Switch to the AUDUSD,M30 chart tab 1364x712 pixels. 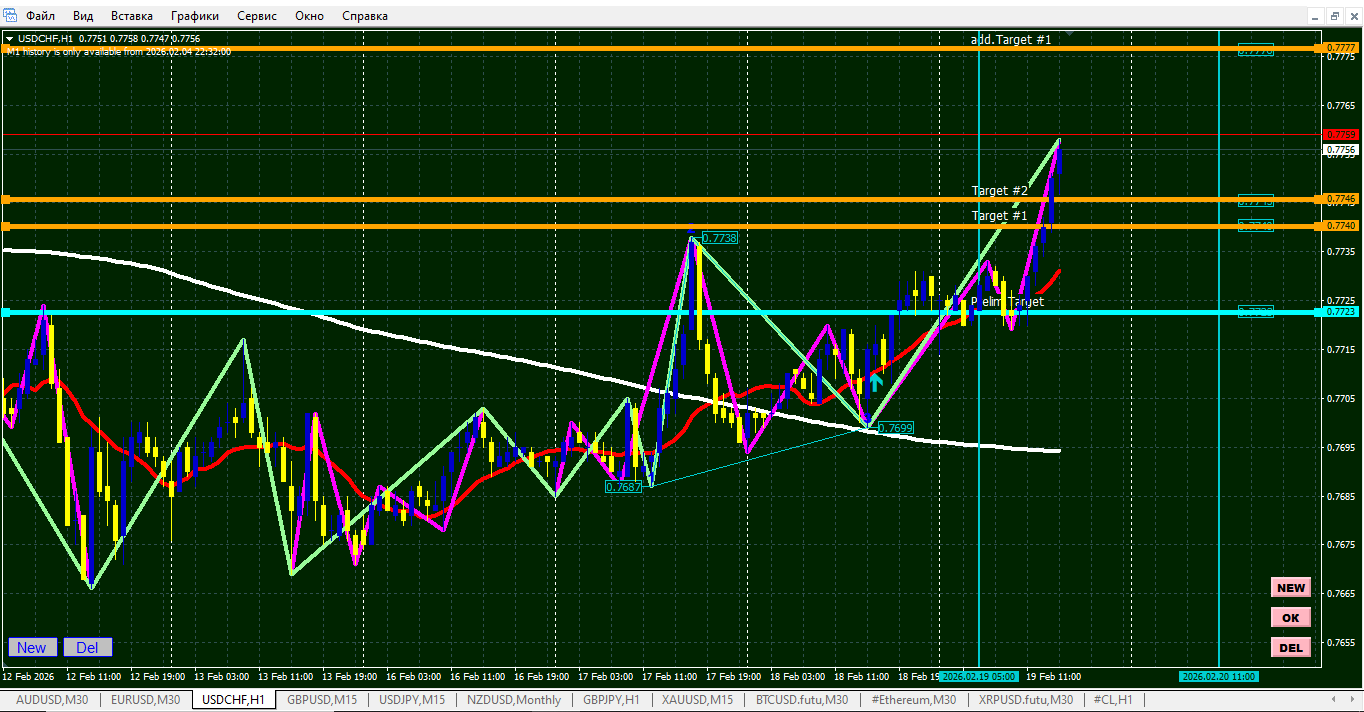[x=52, y=700]
